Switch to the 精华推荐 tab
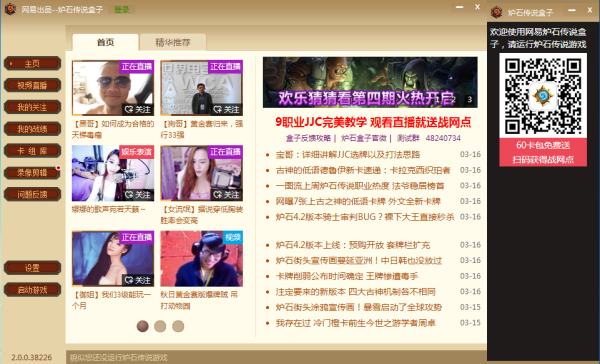 click(x=173, y=42)
